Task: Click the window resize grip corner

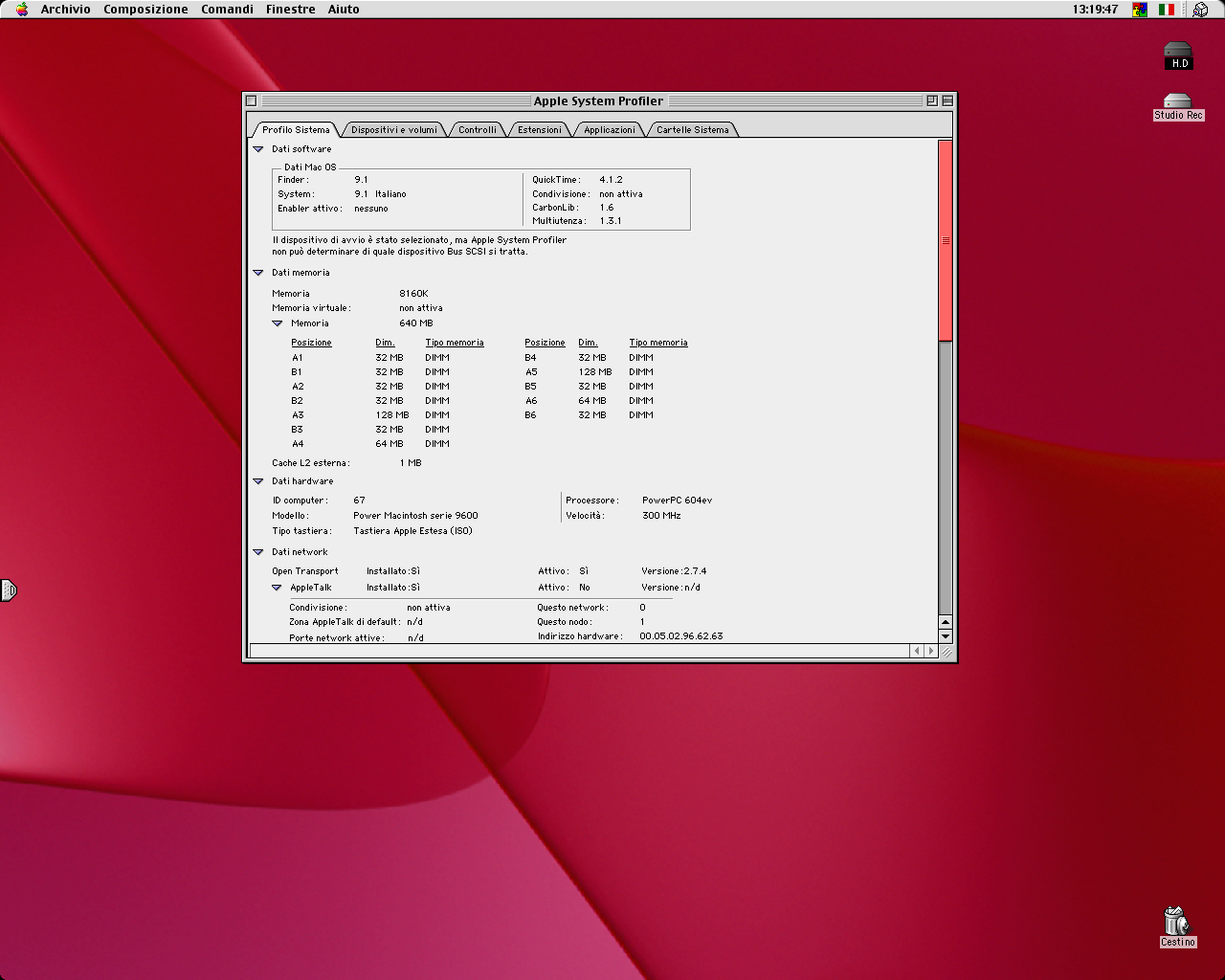Action: 946,651
